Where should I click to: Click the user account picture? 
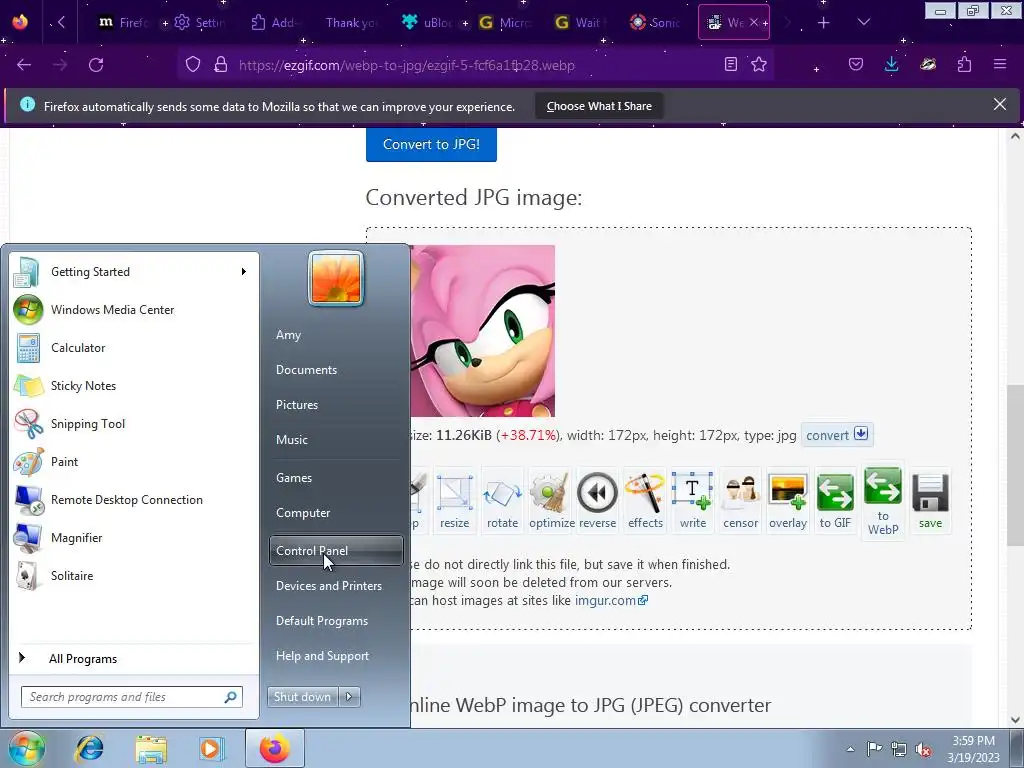(336, 278)
